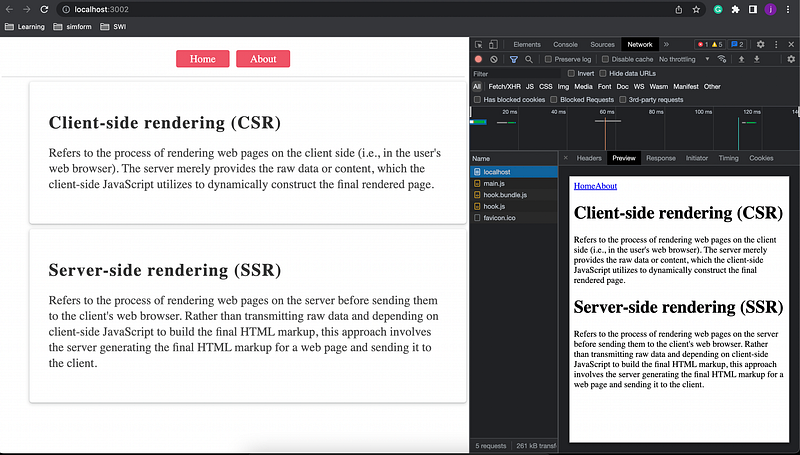Switch to the Console tab
800x455 pixels.
pos(565,44)
